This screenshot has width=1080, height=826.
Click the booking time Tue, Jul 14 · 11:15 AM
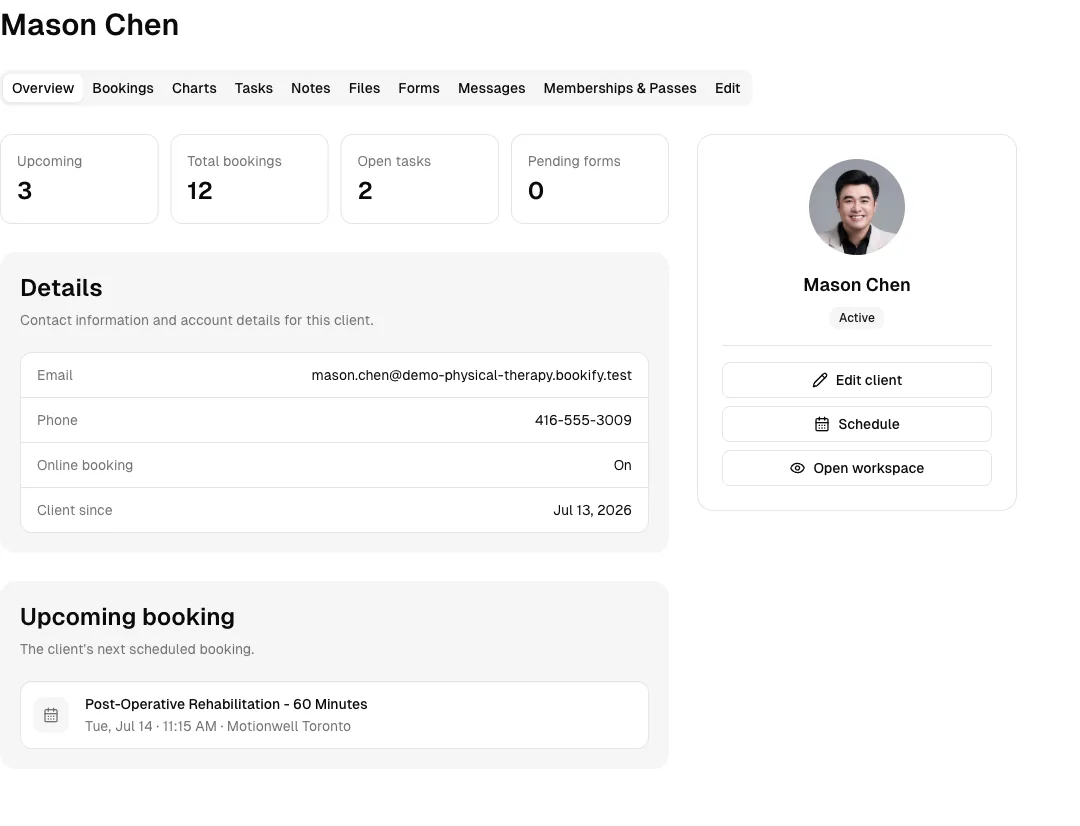tap(151, 727)
